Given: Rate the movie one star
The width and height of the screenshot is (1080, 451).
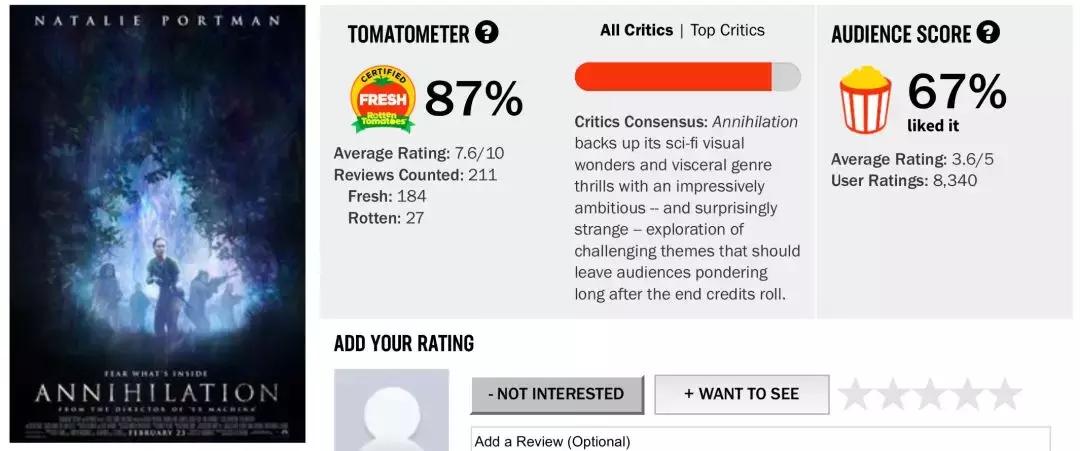Looking at the screenshot, I should coord(856,394).
